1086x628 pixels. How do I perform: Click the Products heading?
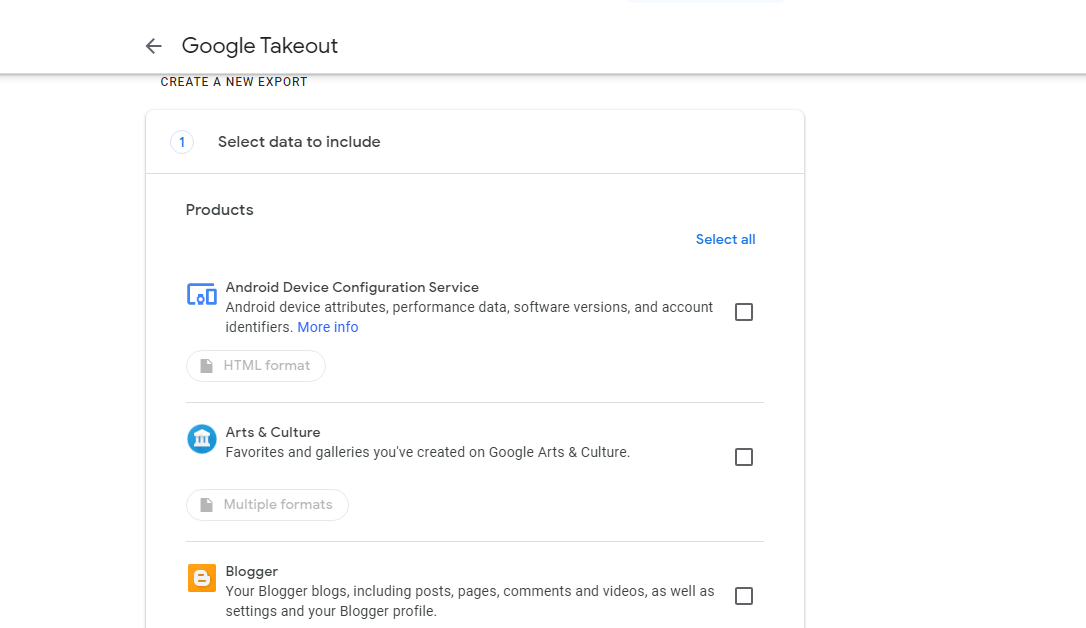(x=220, y=210)
